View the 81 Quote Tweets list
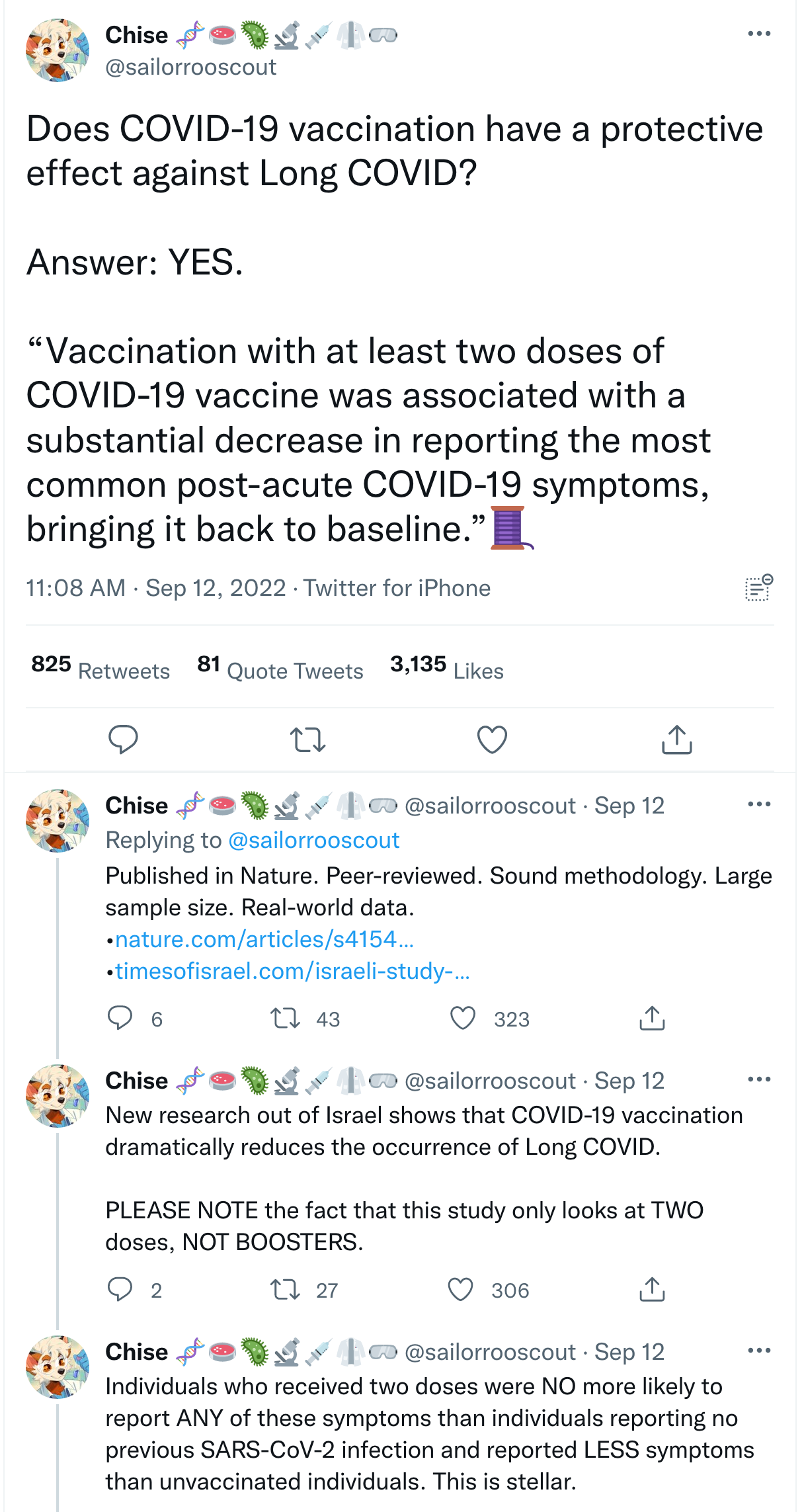The width and height of the screenshot is (804, 1512). point(280,667)
